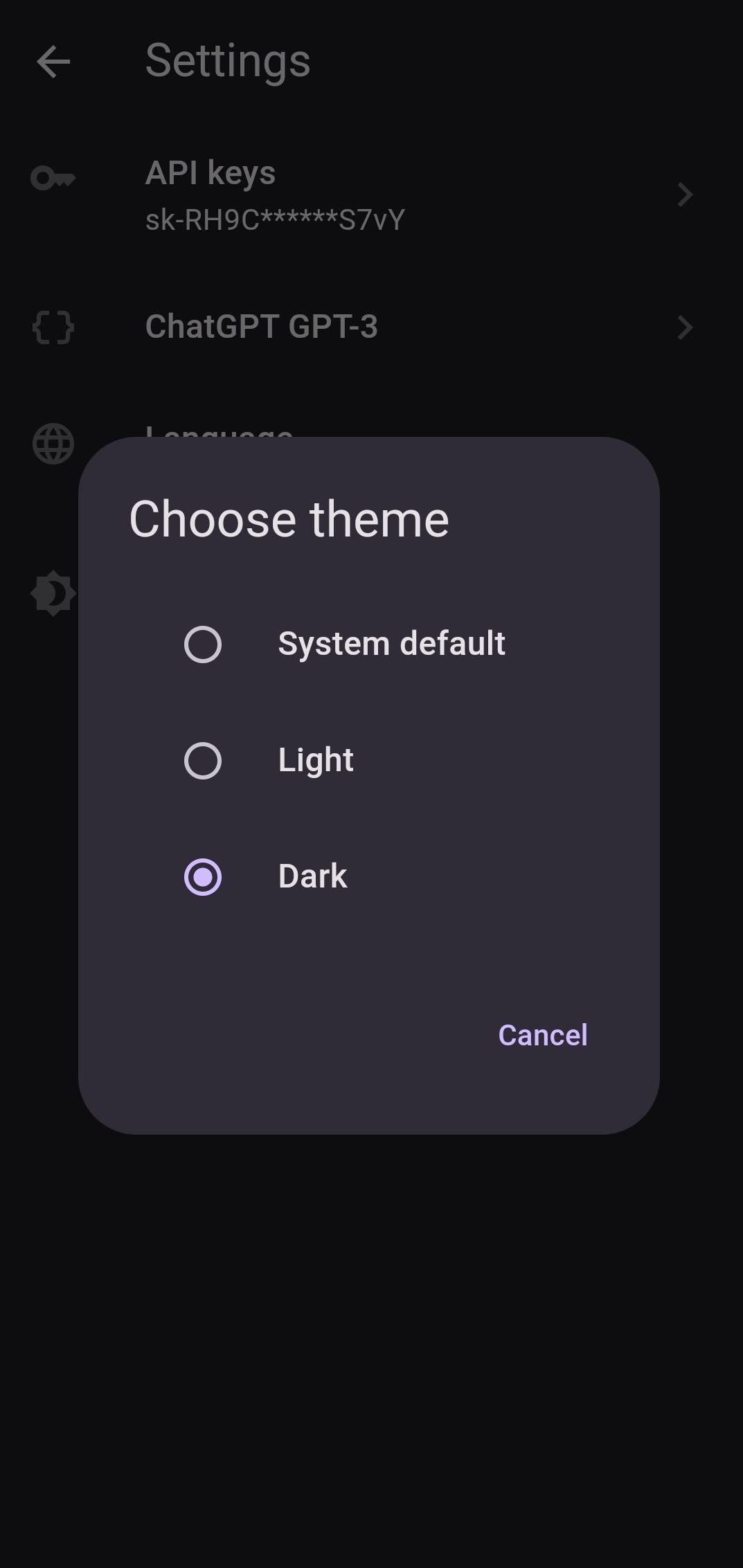
Task: Click the globe language icon
Action: click(x=53, y=444)
